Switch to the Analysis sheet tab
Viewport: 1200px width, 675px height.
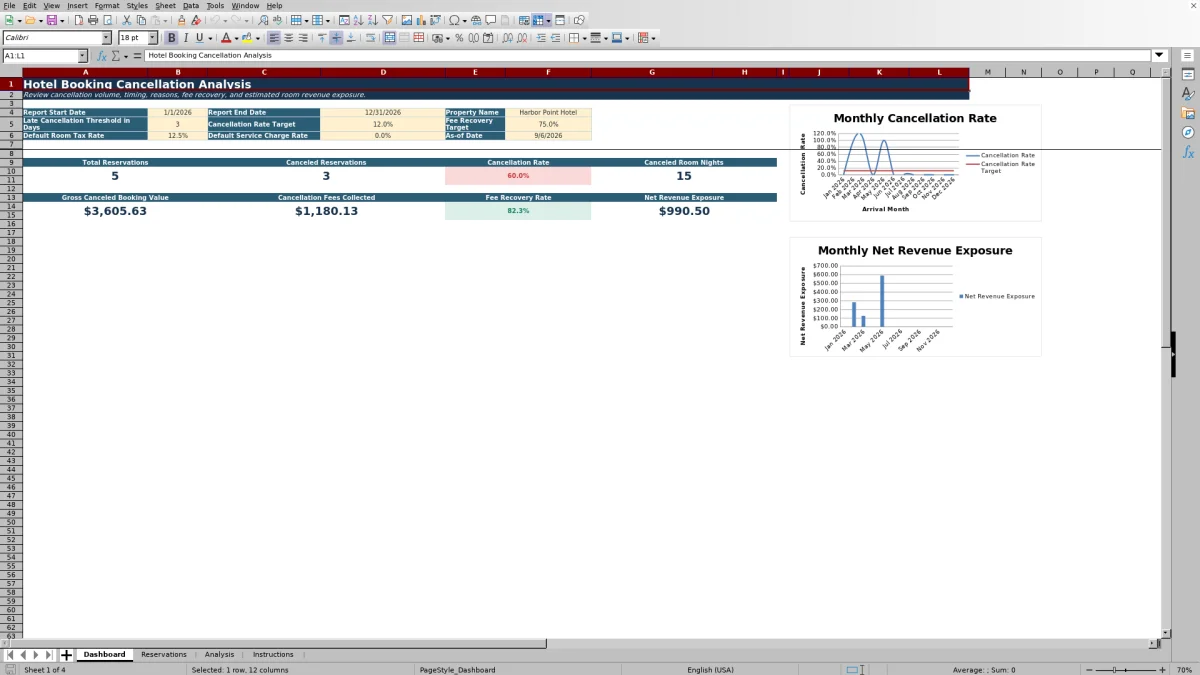(219, 654)
